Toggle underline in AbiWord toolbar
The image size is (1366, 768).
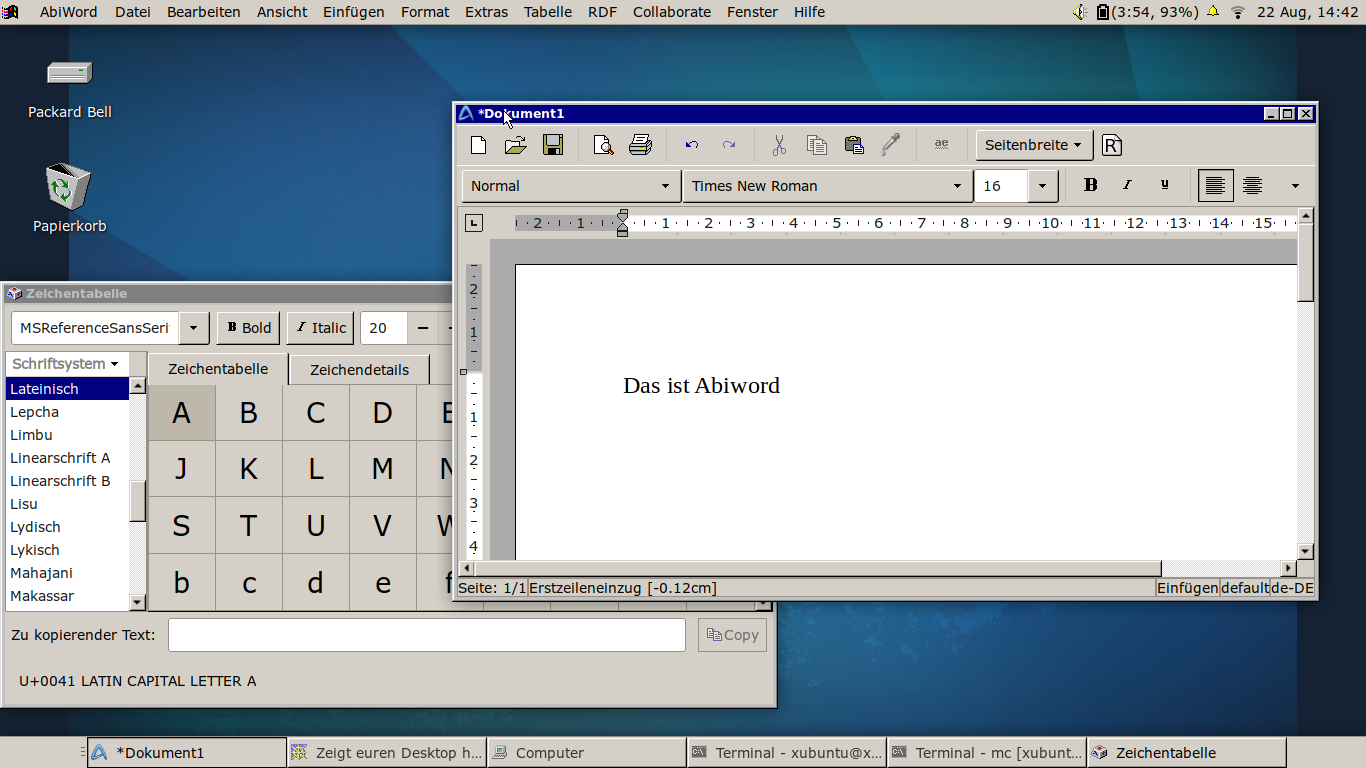1164,185
